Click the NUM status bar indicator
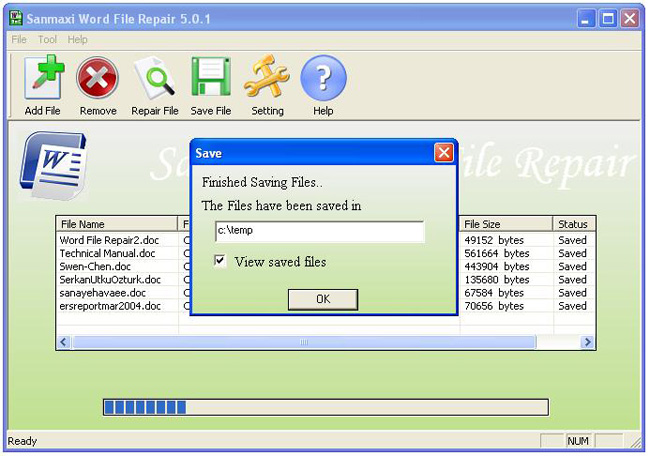This screenshot has height=456, width=650. click(578, 441)
